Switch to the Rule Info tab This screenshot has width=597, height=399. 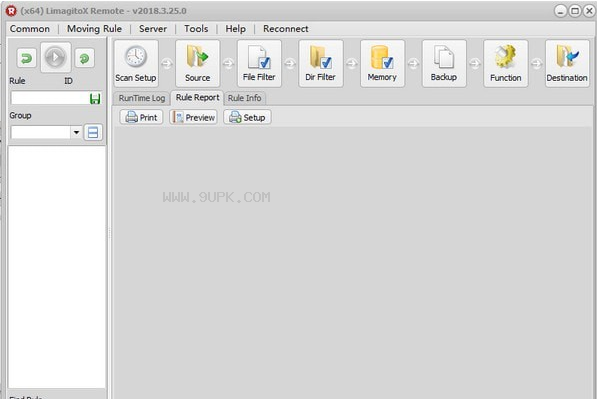pos(244,98)
